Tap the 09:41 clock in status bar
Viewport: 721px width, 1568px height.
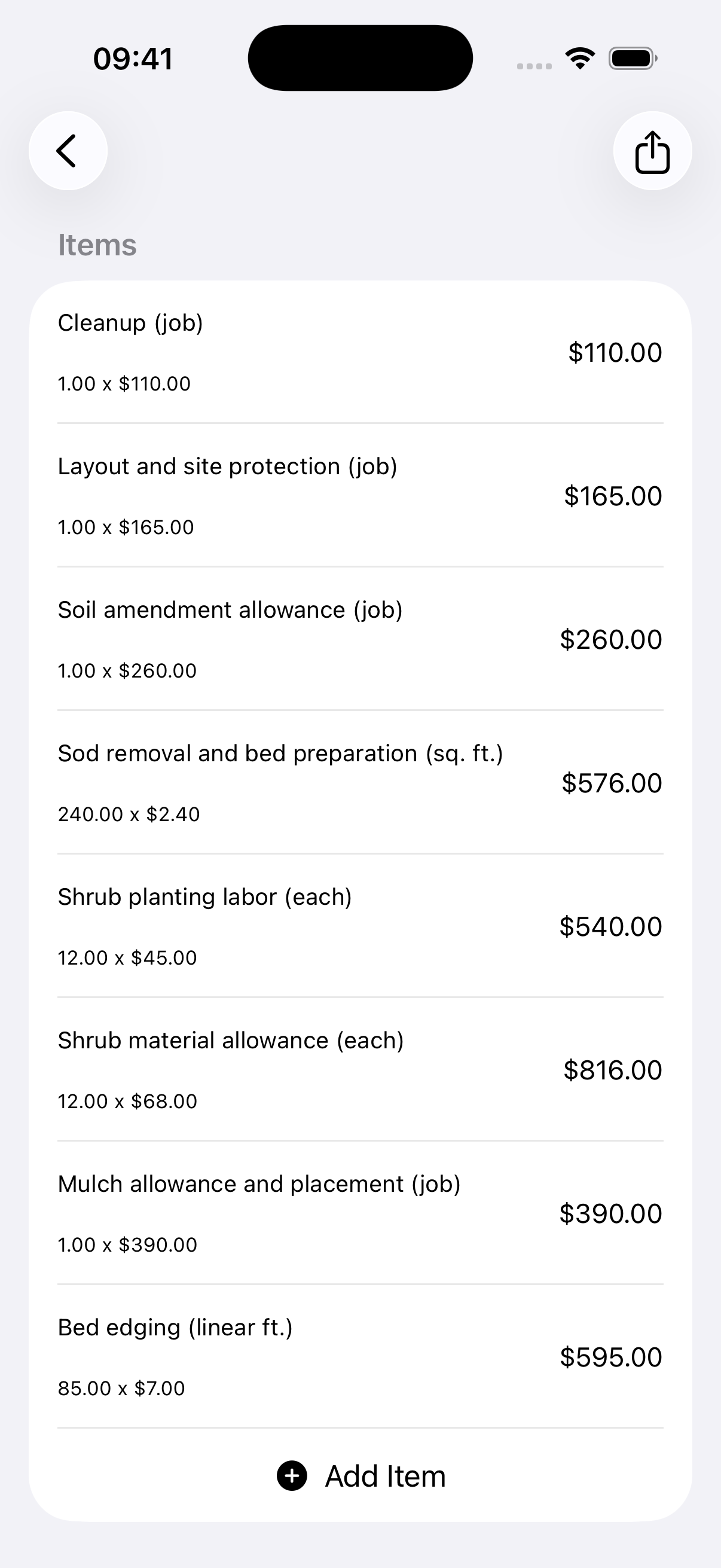133,59
